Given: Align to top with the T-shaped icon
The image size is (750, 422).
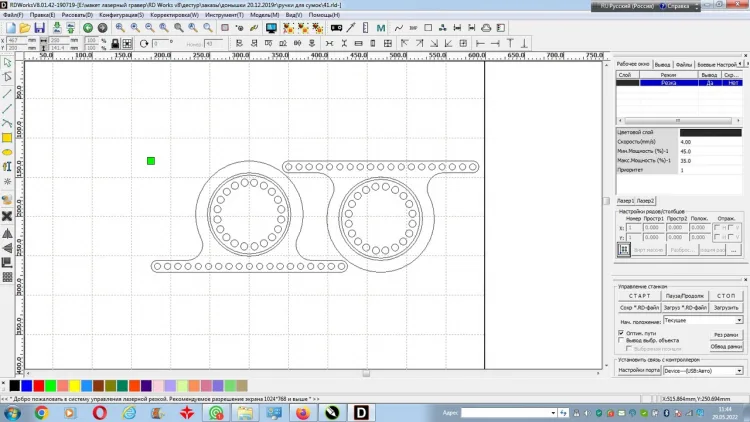Looking at the screenshot, I should click(x=510, y=44).
